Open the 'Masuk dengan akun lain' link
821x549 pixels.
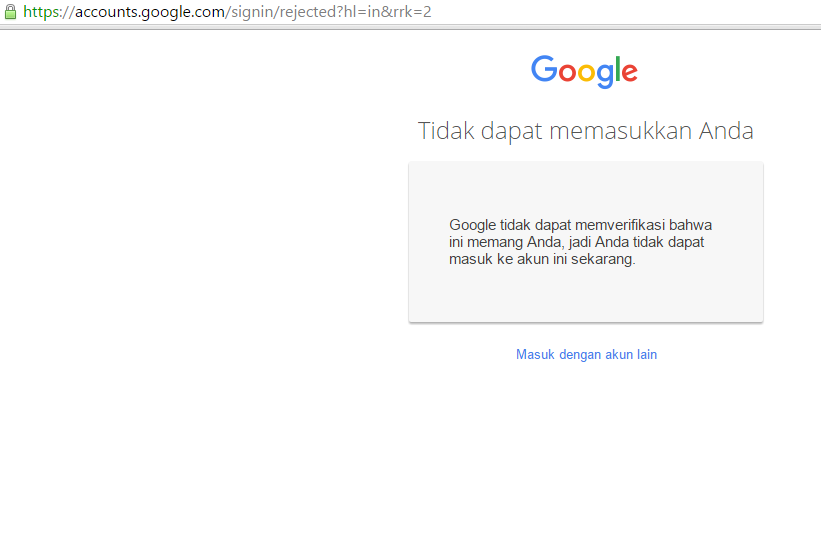586,354
